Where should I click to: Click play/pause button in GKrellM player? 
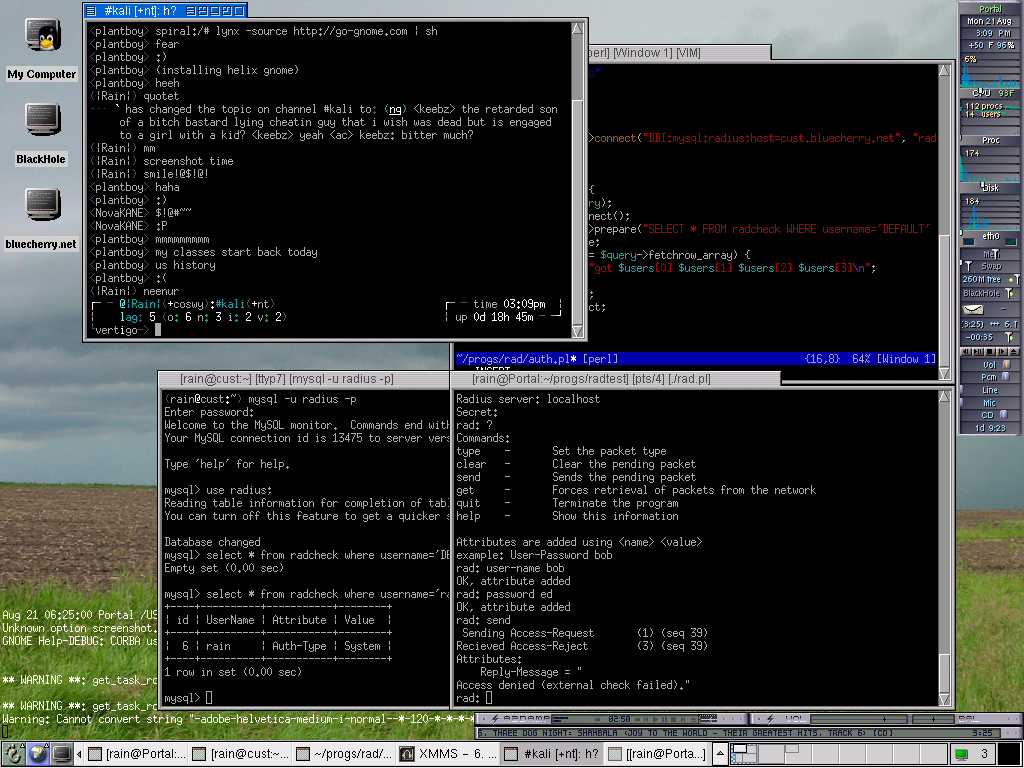click(x=978, y=351)
